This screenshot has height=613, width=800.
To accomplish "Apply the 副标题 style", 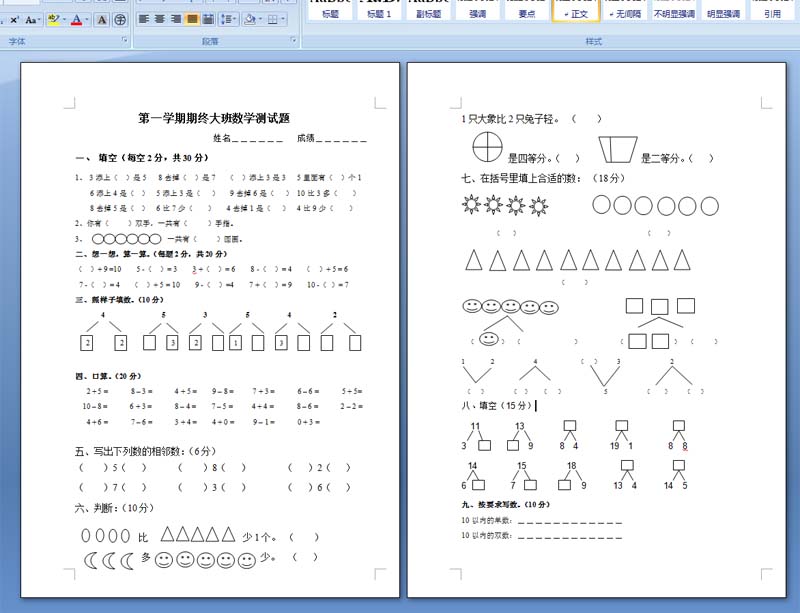I will coord(428,10).
